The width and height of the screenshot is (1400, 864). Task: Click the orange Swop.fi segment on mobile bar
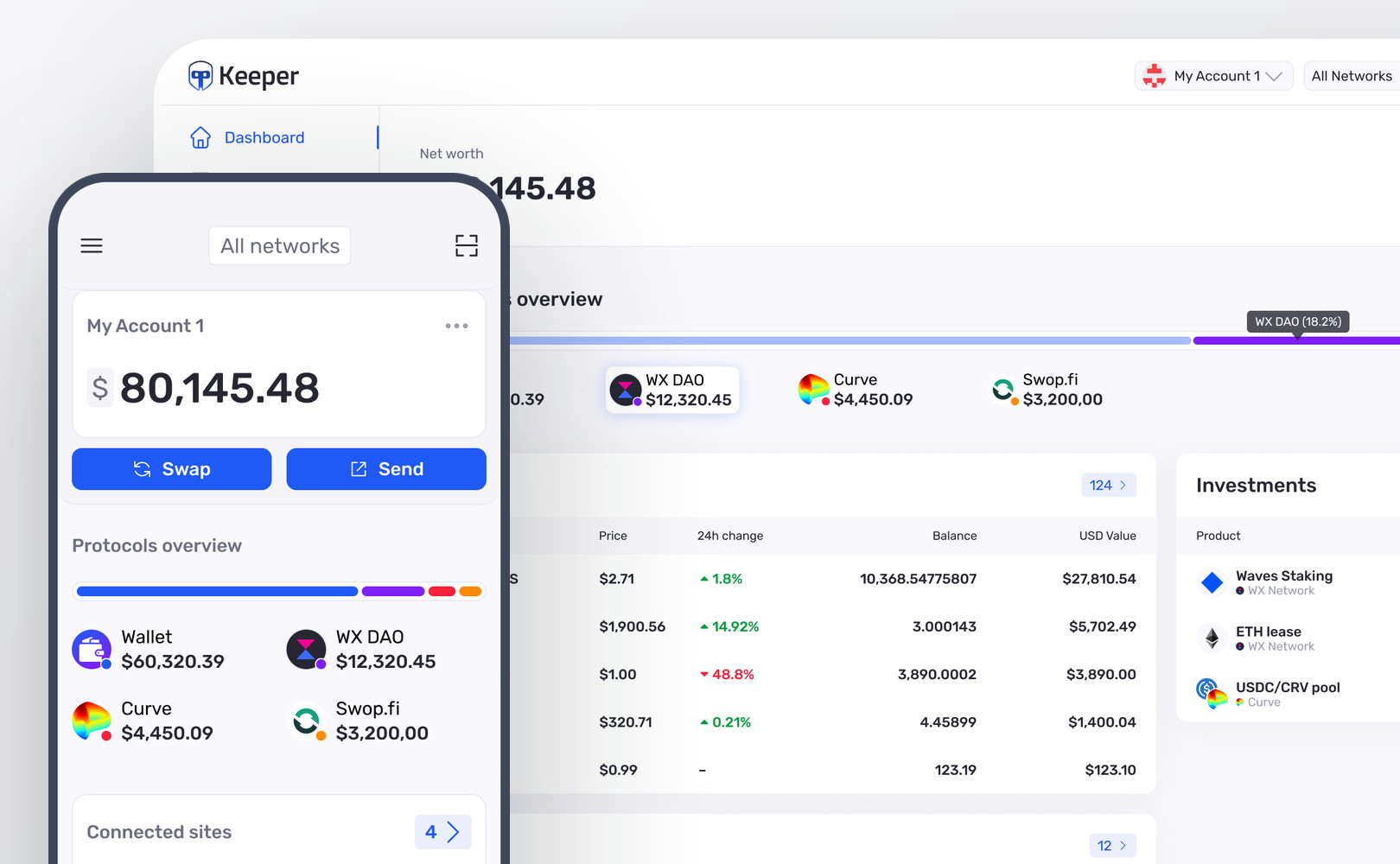(x=470, y=592)
